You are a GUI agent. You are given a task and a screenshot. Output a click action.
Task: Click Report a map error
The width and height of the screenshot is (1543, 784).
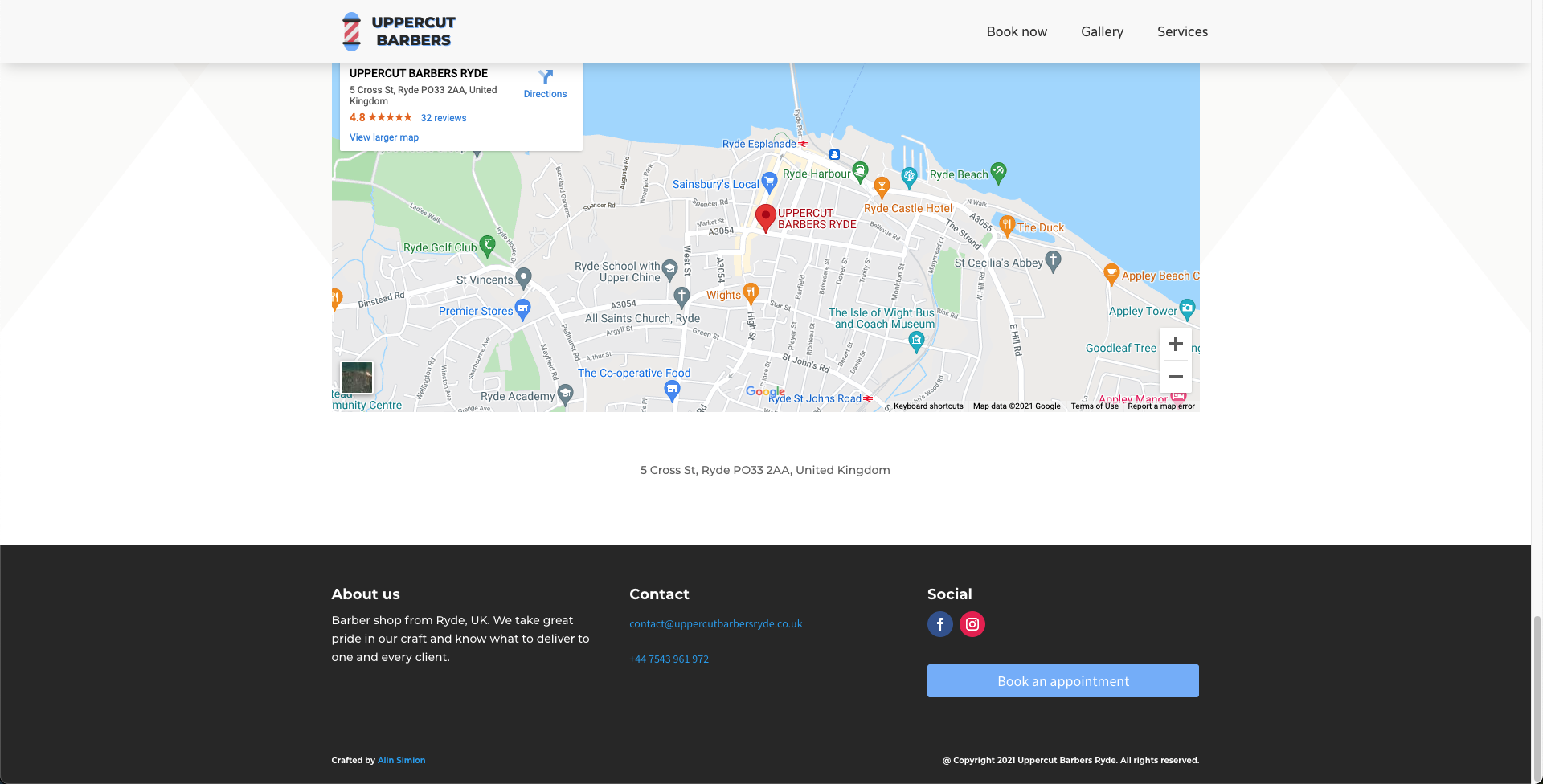1161,406
